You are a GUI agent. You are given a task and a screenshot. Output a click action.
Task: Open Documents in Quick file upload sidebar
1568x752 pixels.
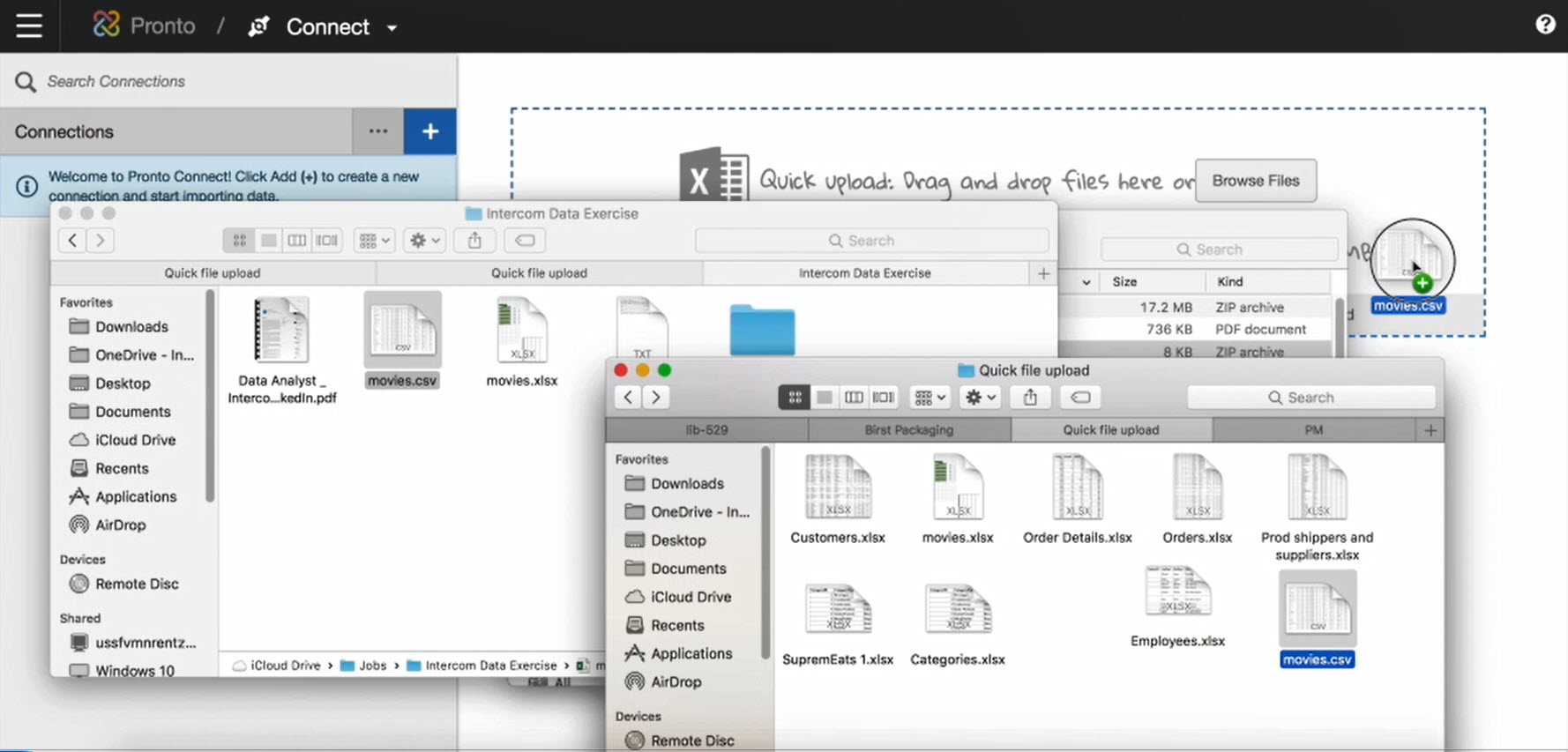click(x=676, y=569)
